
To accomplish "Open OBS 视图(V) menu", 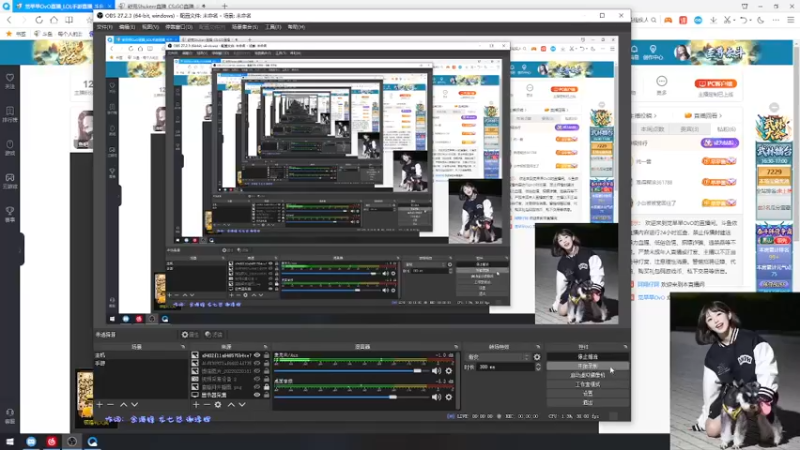I will click(151, 27).
